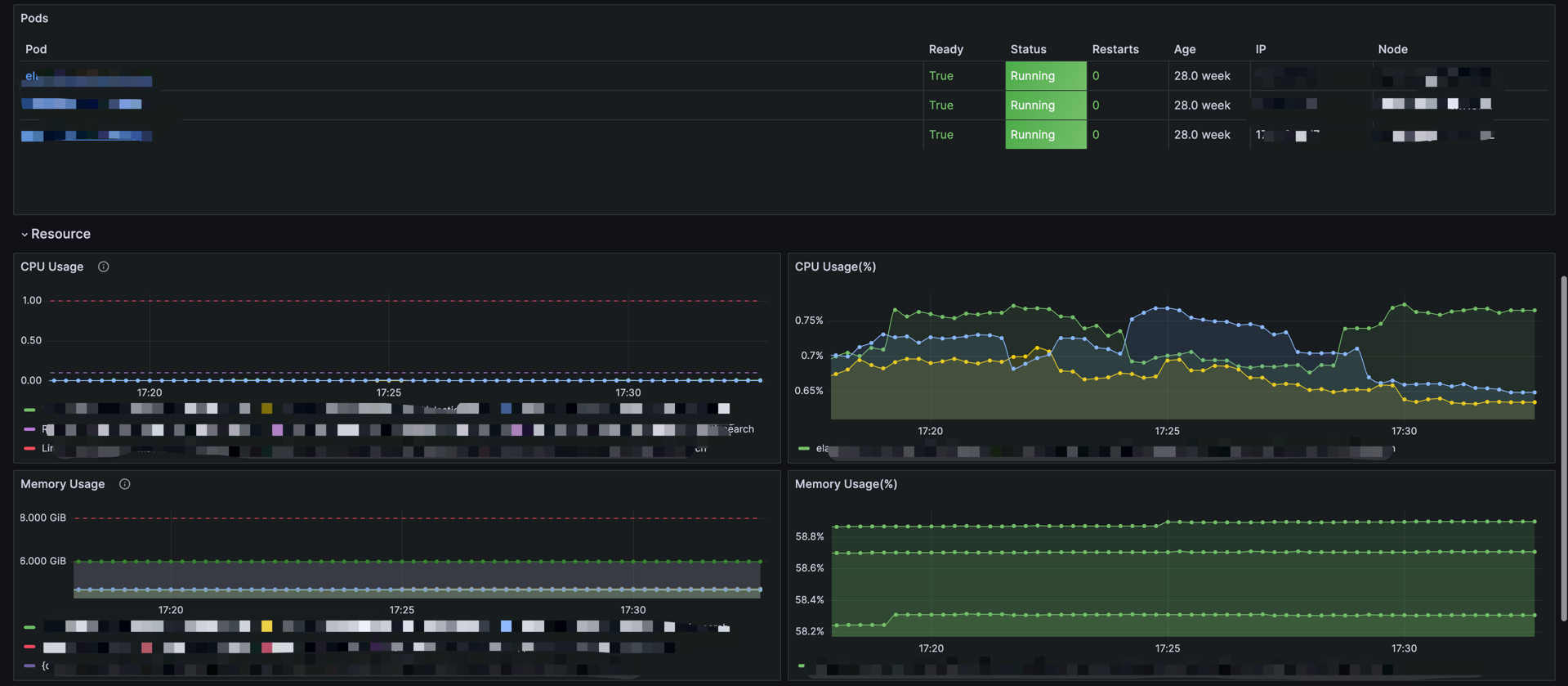Sort the table by Ready column

point(946,49)
